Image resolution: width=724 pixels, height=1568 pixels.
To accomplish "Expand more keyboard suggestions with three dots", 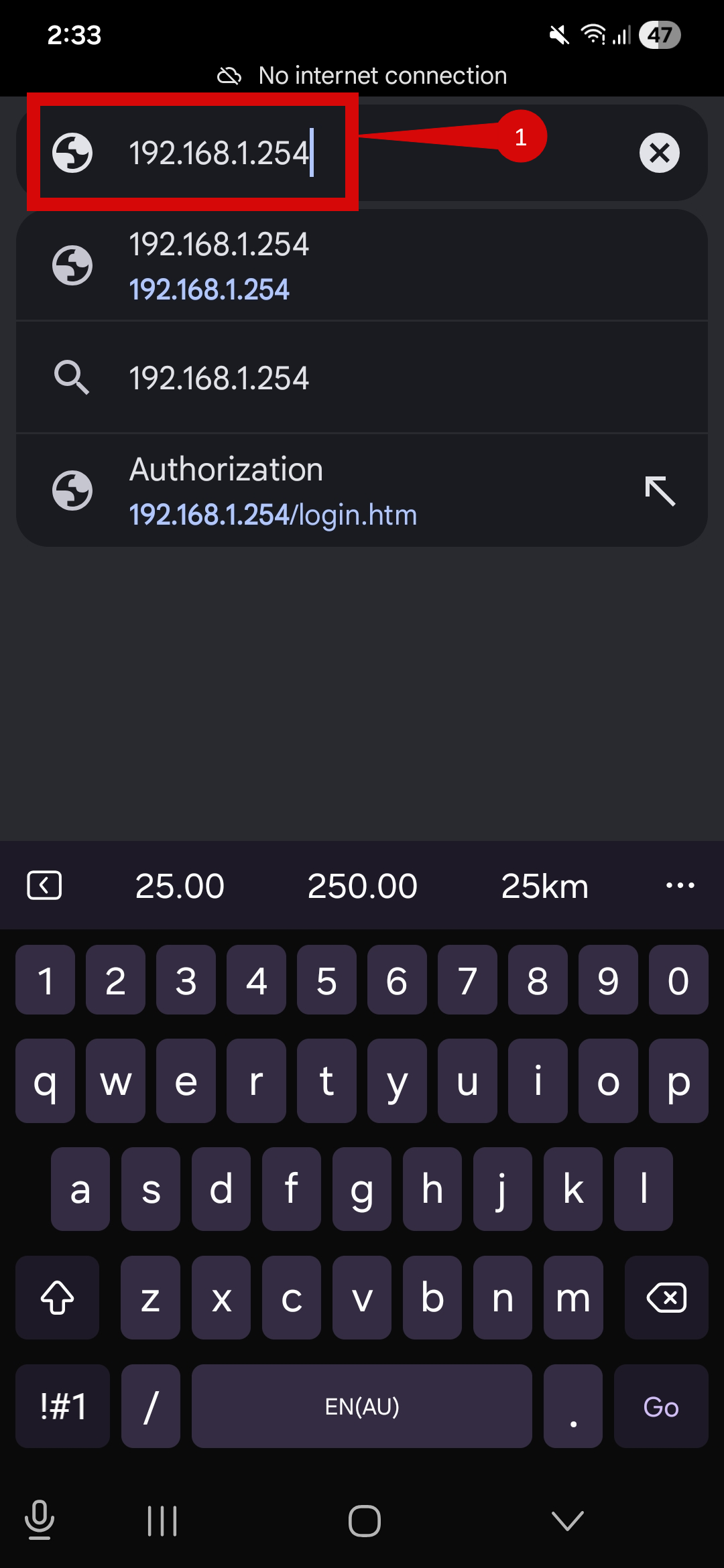I will [x=680, y=885].
